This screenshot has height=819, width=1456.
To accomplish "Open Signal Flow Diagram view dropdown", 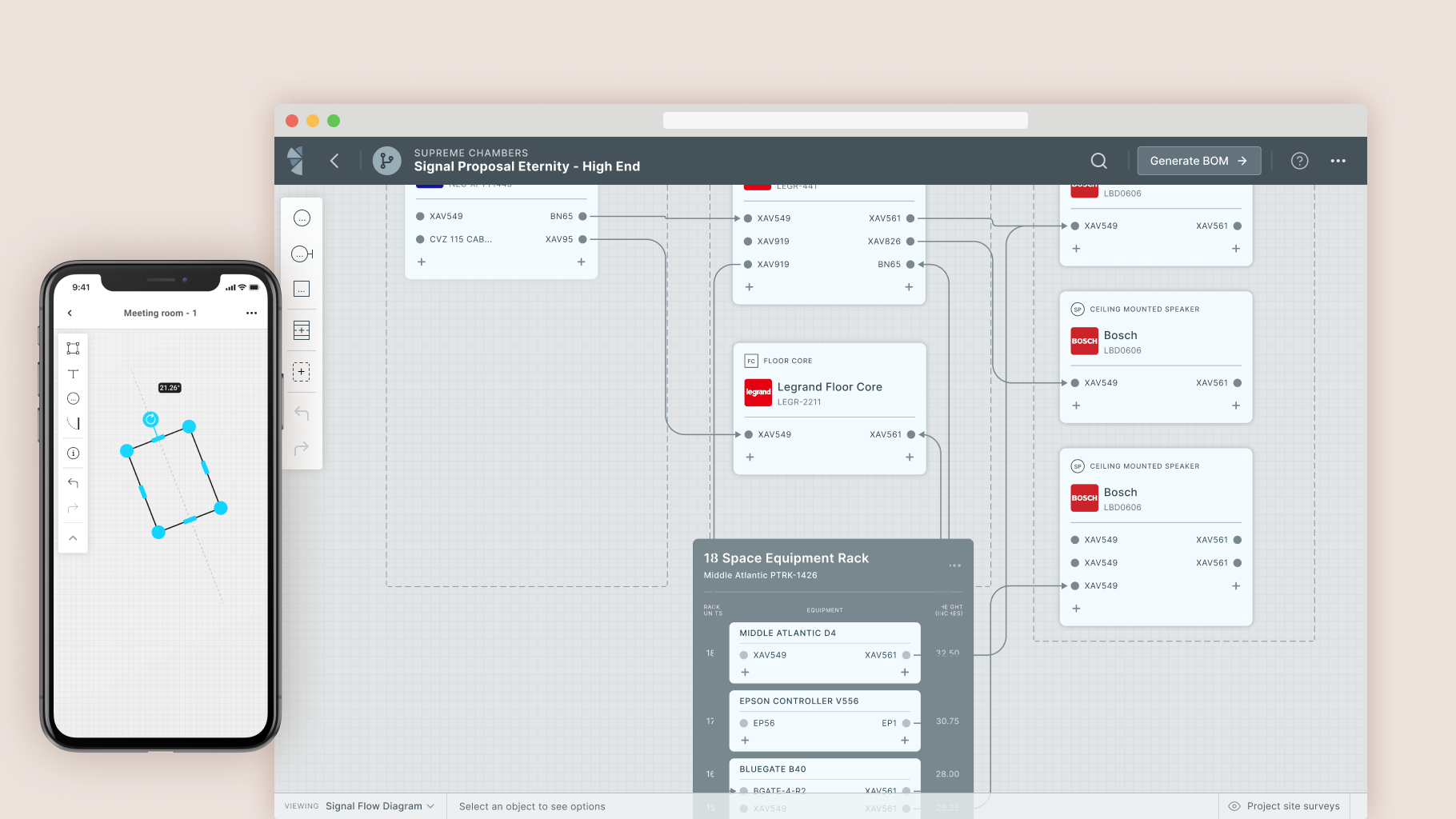I will 380,806.
